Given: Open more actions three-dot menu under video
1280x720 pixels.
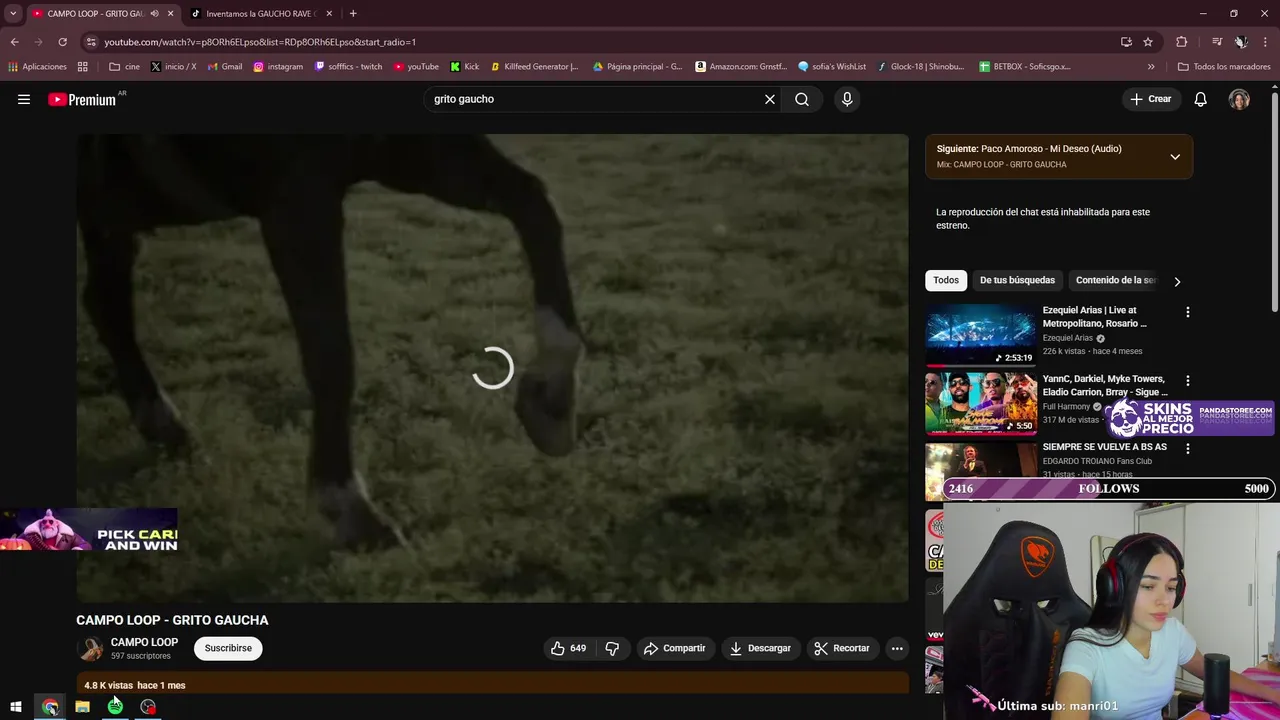Looking at the screenshot, I should tap(897, 648).
